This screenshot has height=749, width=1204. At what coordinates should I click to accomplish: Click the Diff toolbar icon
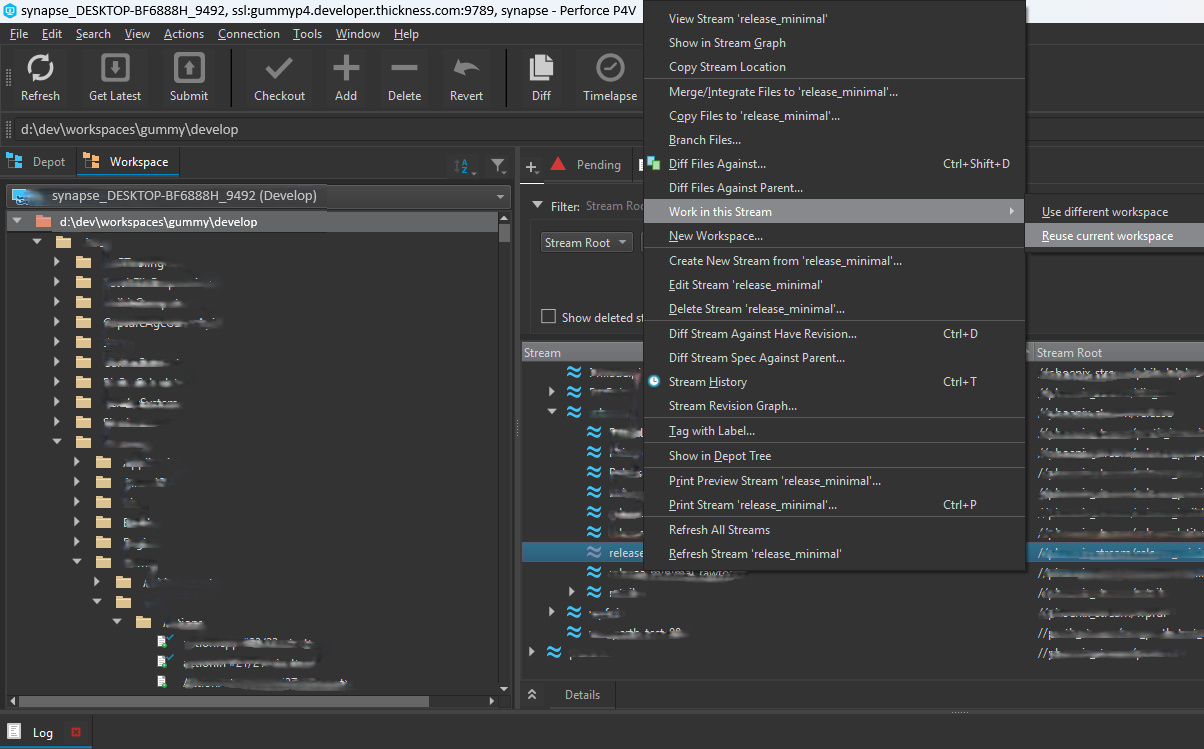pyautogui.click(x=541, y=69)
